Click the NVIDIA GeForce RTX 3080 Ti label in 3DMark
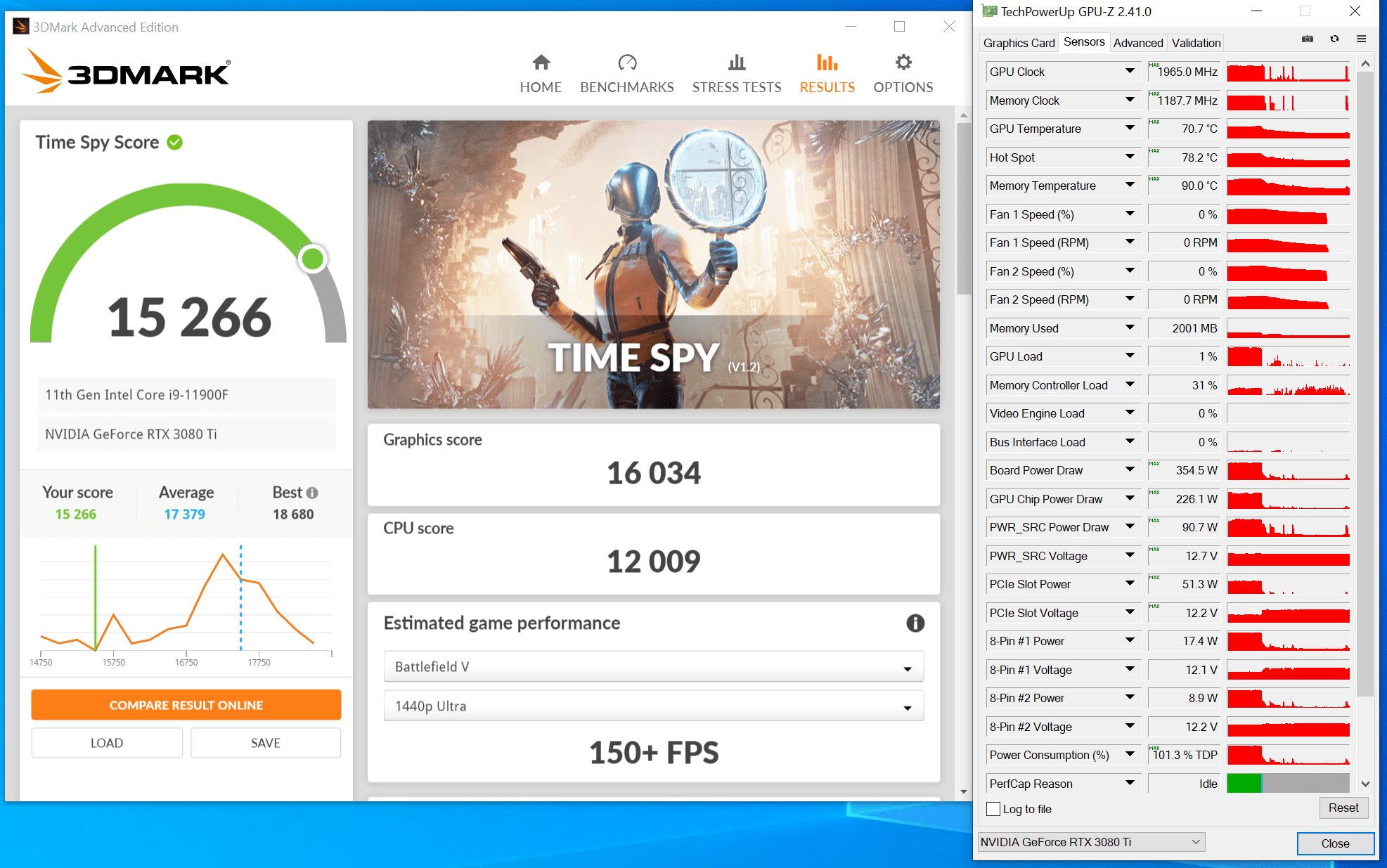 tap(186, 434)
